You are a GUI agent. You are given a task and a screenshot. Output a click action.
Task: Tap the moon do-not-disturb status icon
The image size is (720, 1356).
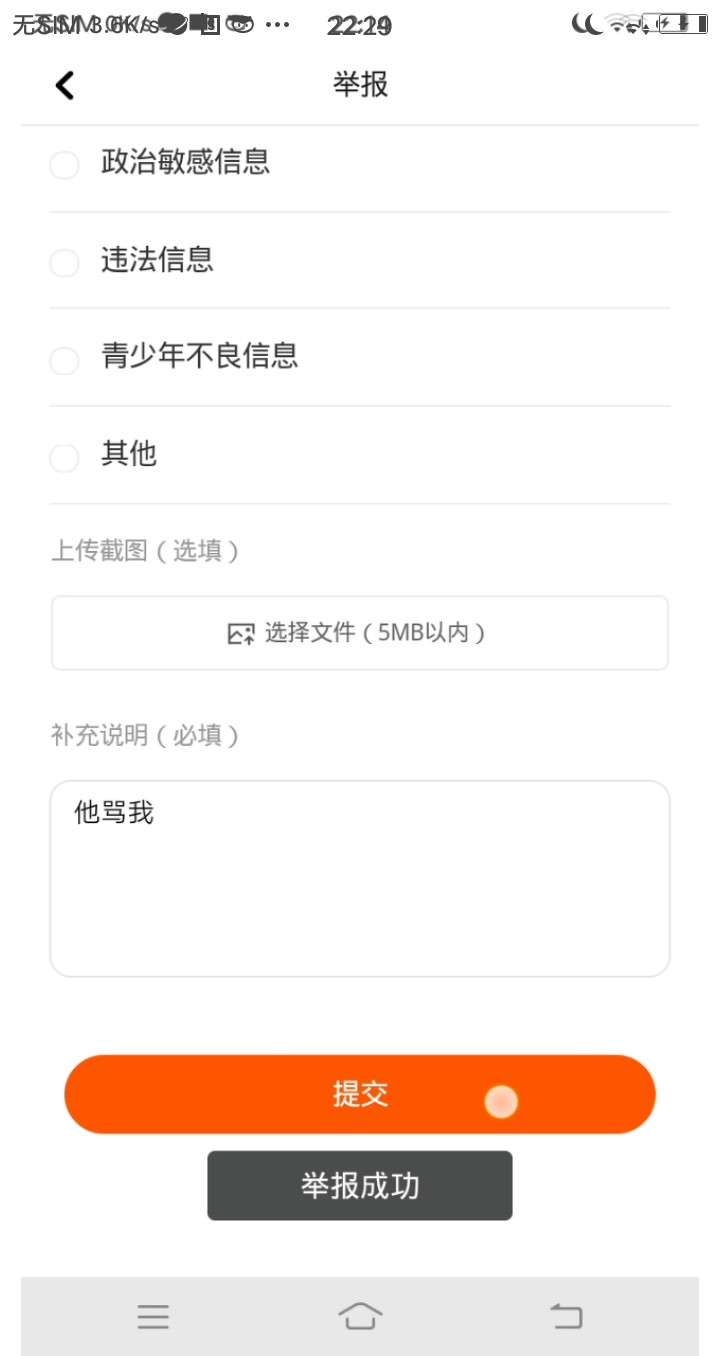(x=586, y=24)
